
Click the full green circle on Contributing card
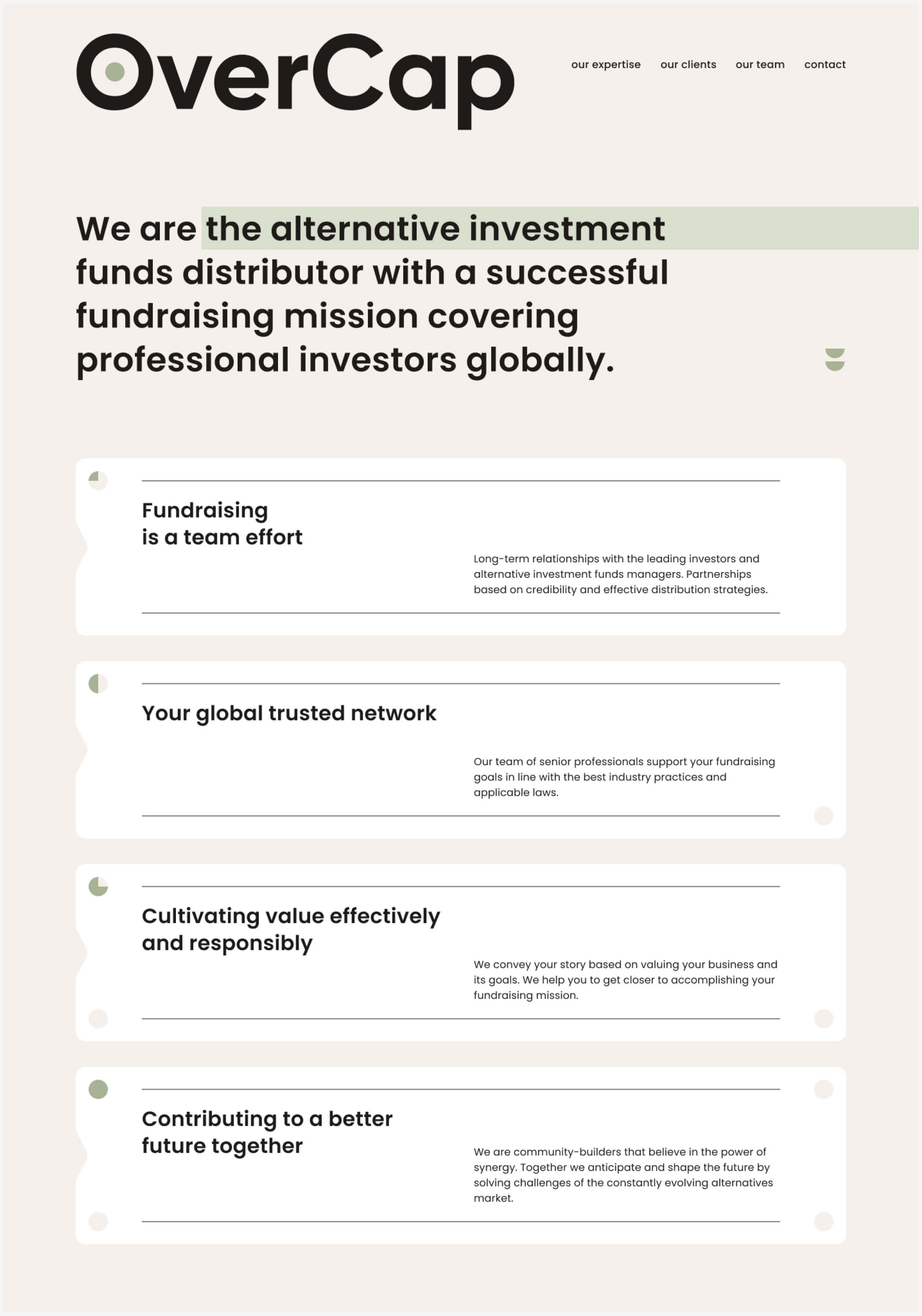[x=98, y=1089]
